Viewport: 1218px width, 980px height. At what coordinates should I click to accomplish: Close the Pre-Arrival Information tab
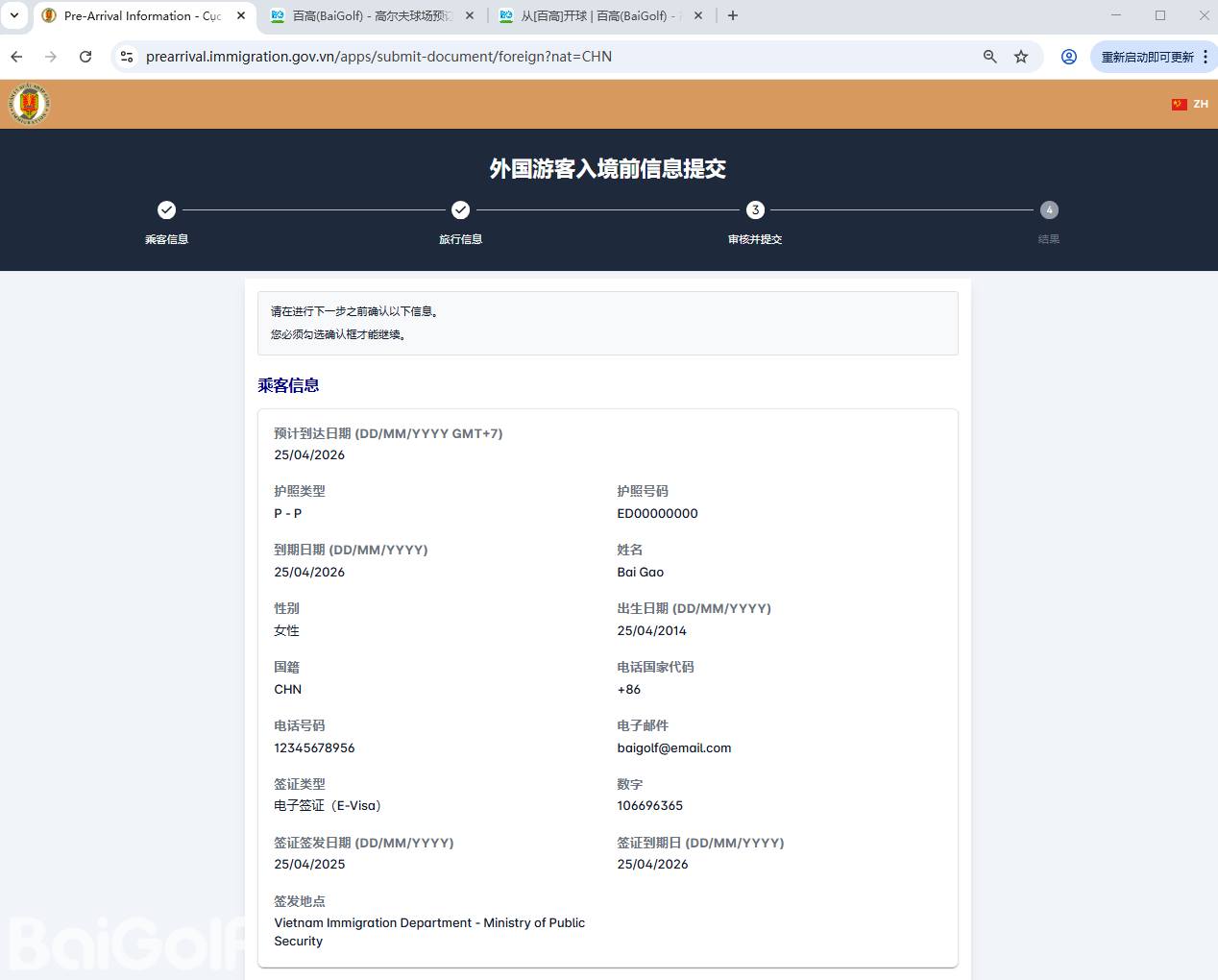241,16
